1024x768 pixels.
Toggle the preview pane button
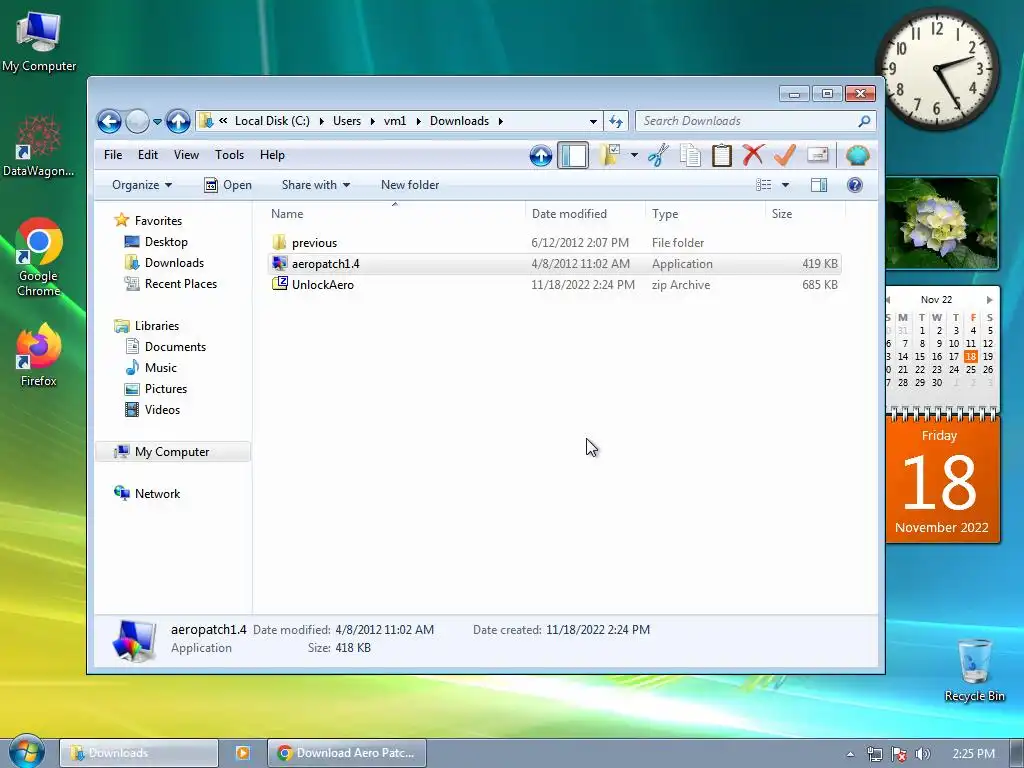point(819,185)
